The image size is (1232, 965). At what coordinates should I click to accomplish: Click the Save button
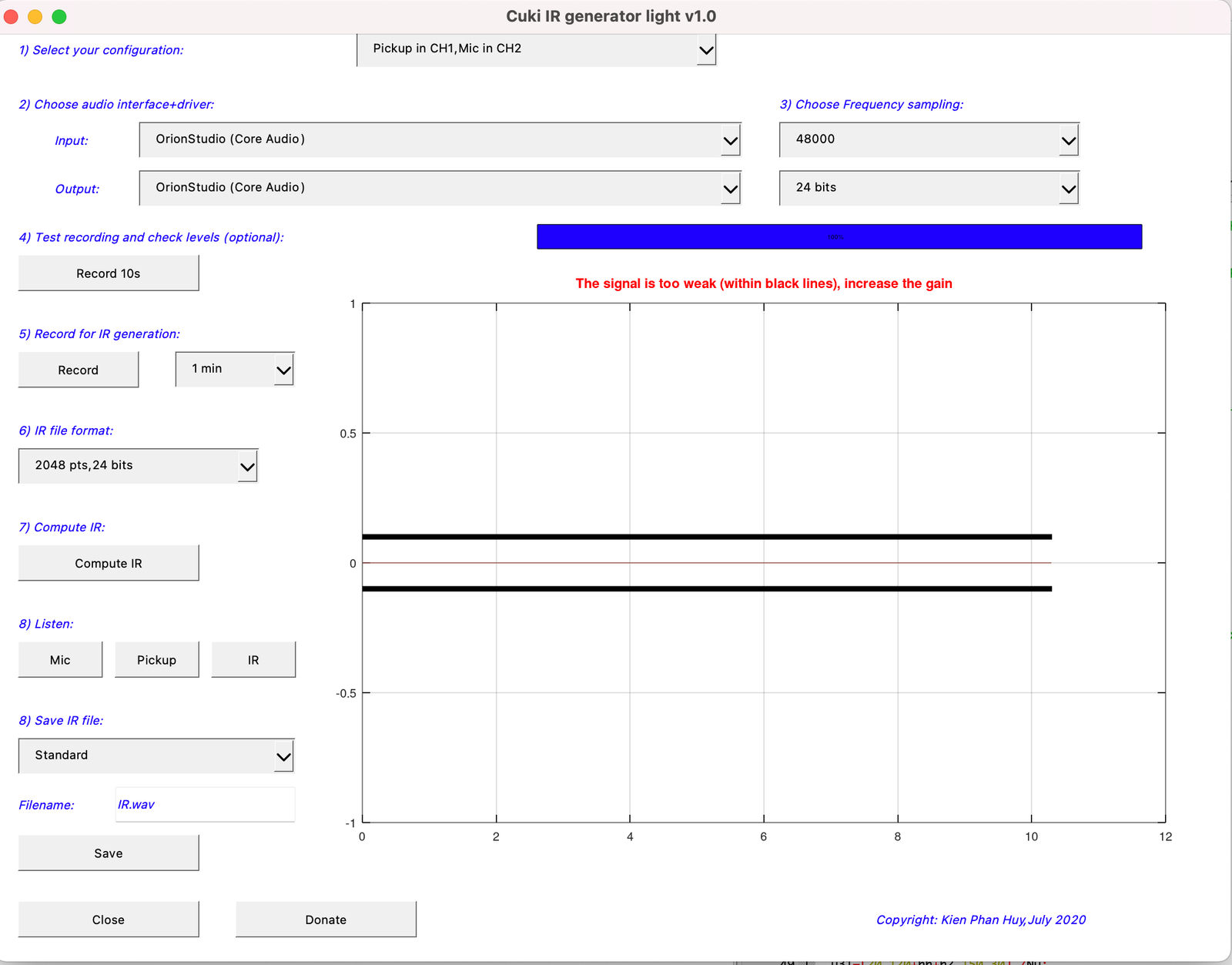(109, 853)
